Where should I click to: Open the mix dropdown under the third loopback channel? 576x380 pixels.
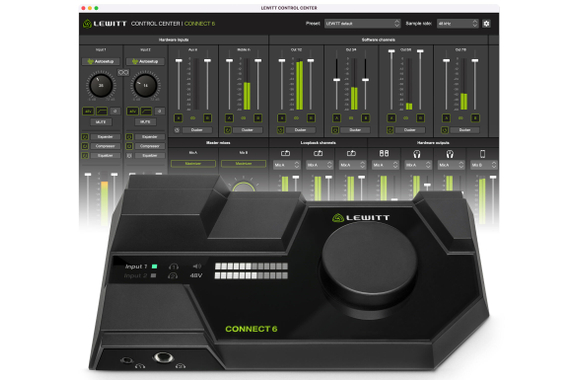(x=353, y=165)
